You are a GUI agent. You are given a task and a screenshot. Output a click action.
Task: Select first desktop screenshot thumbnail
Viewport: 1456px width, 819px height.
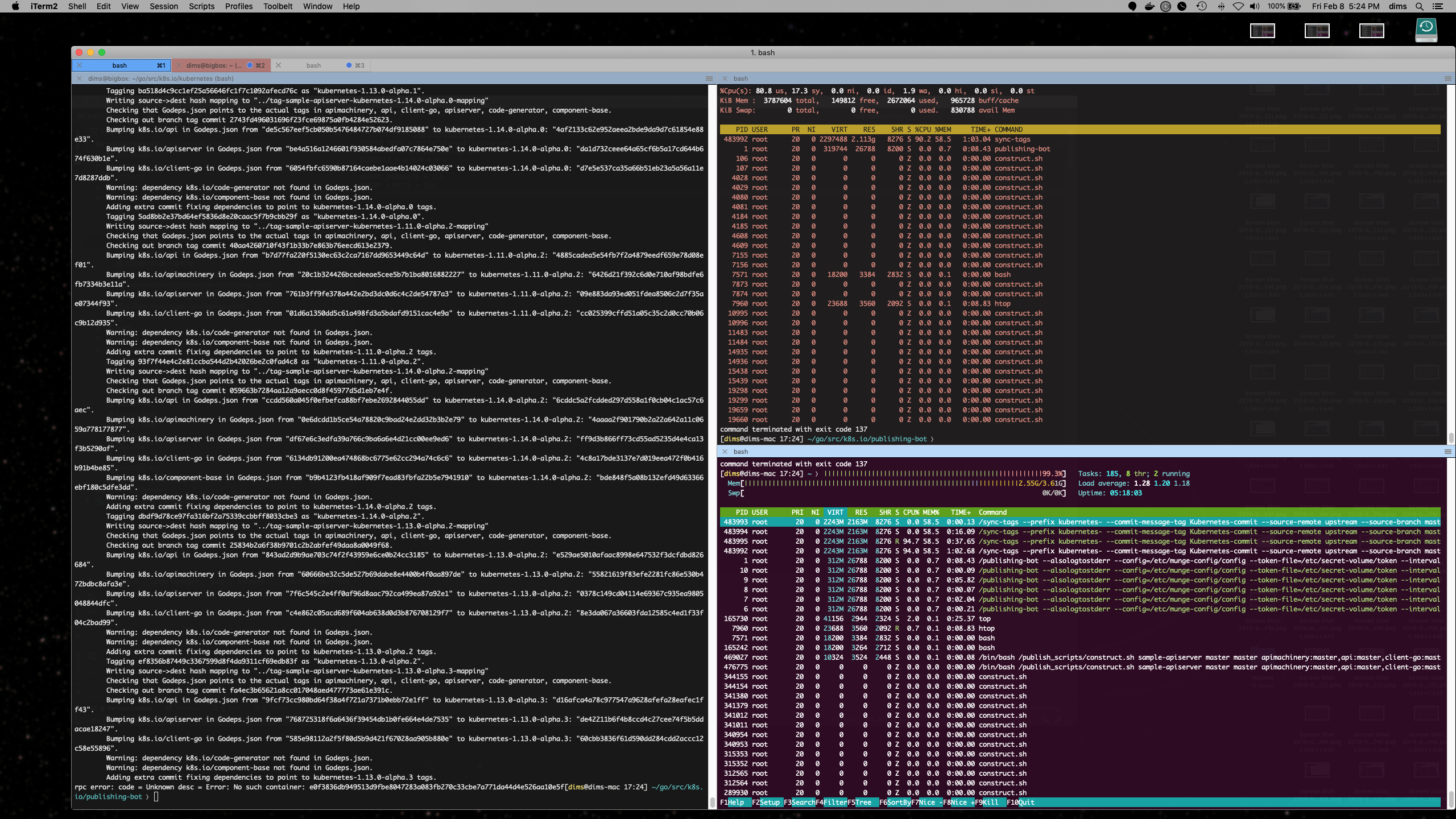[x=1263, y=31]
